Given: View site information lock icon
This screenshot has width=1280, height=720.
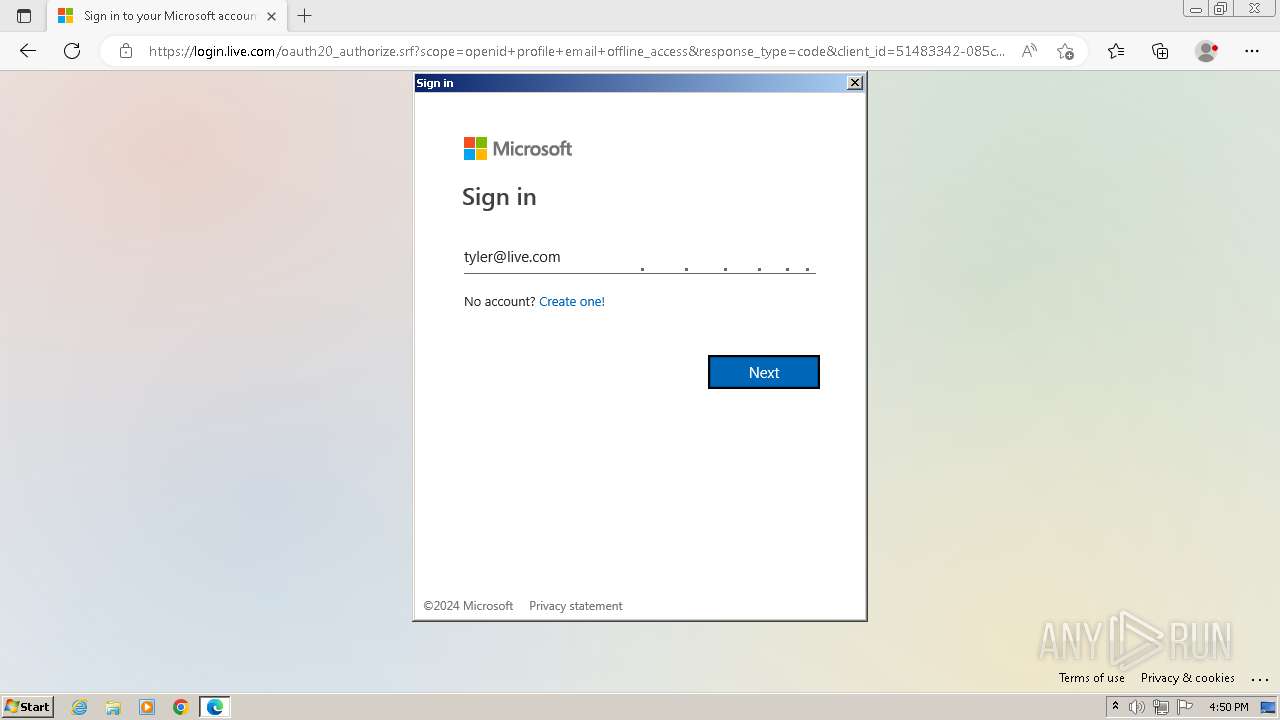Looking at the screenshot, I should coord(126,51).
